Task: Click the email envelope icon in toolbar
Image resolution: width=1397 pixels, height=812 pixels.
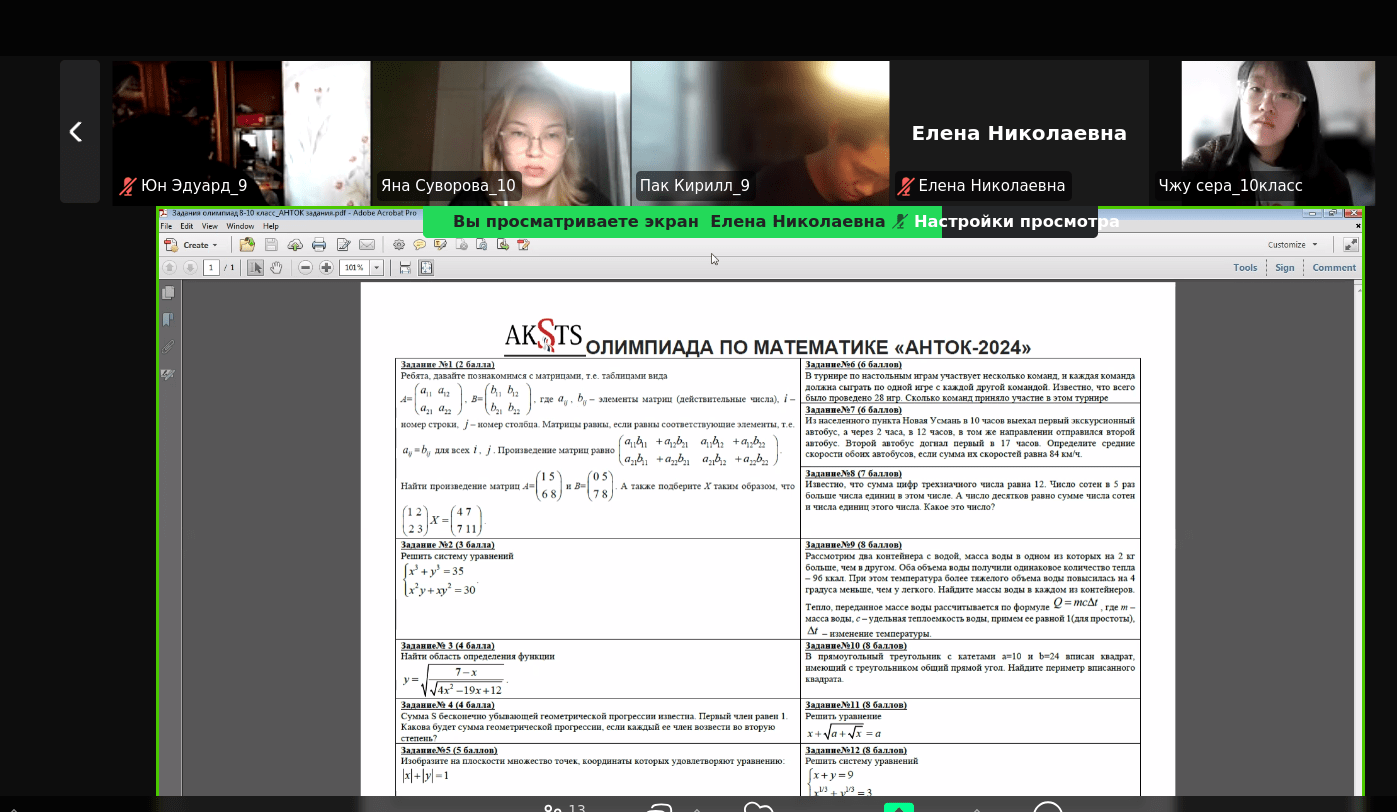Action: (x=367, y=245)
